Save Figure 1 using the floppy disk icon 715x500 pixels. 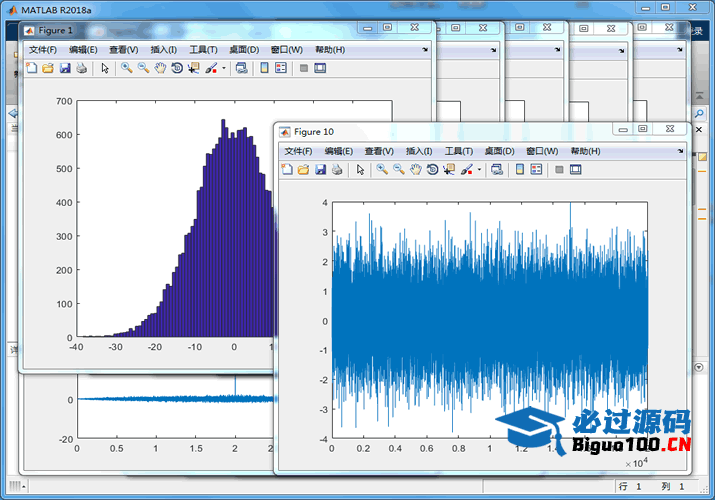[64, 68]
